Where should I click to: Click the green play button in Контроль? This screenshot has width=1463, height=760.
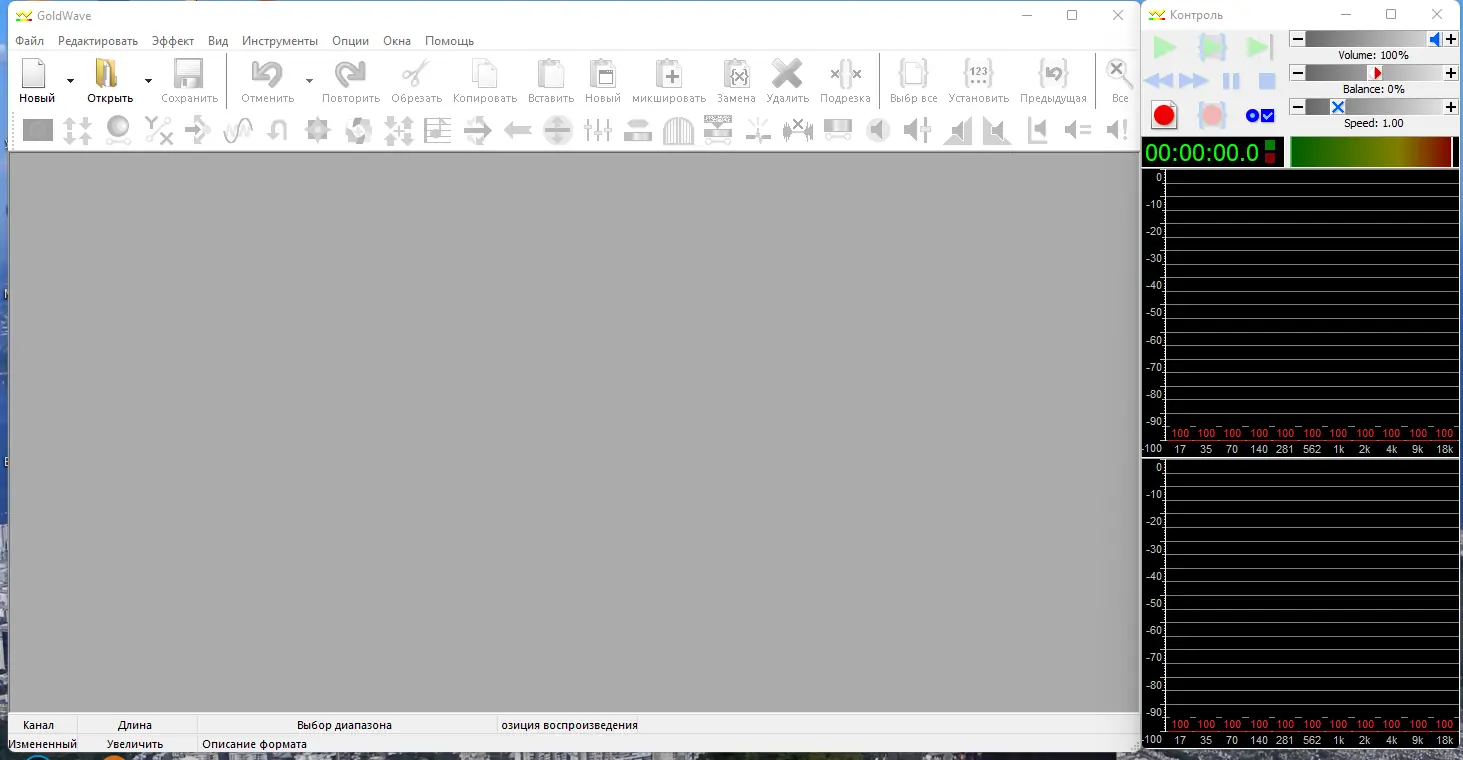pyautogui.click(x=1163, y=47)
